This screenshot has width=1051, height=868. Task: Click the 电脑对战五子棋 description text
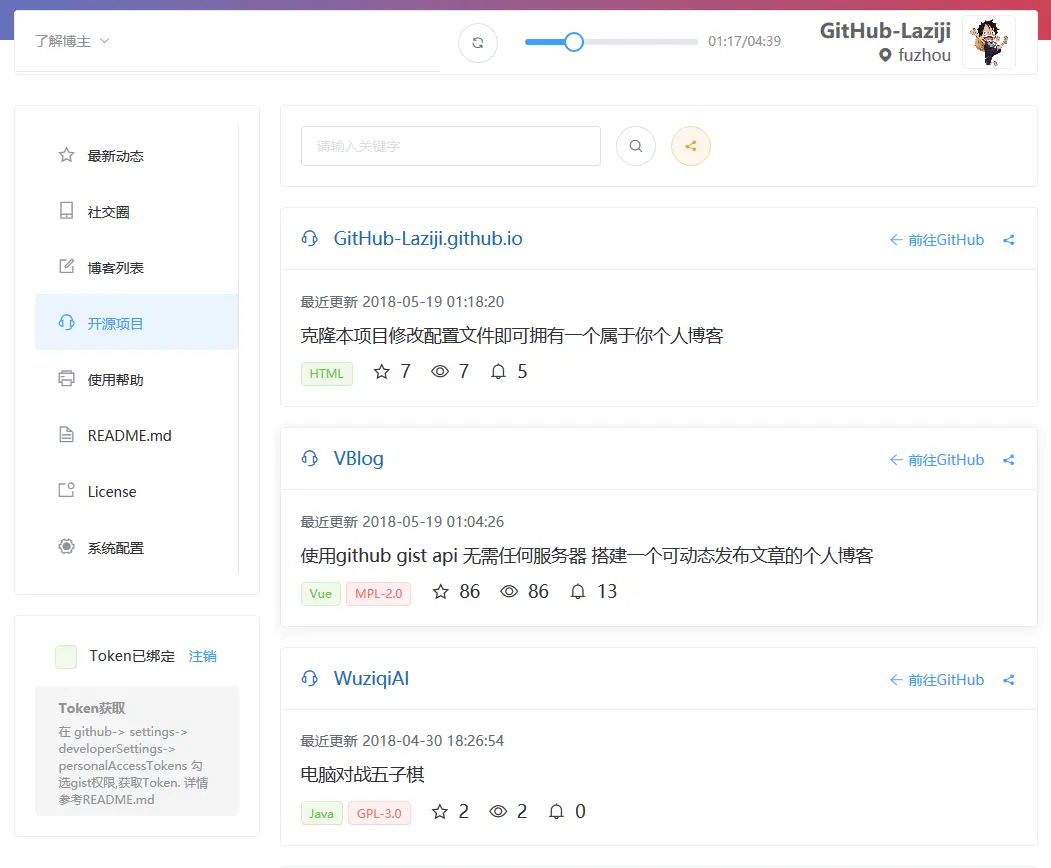[363, 775]
